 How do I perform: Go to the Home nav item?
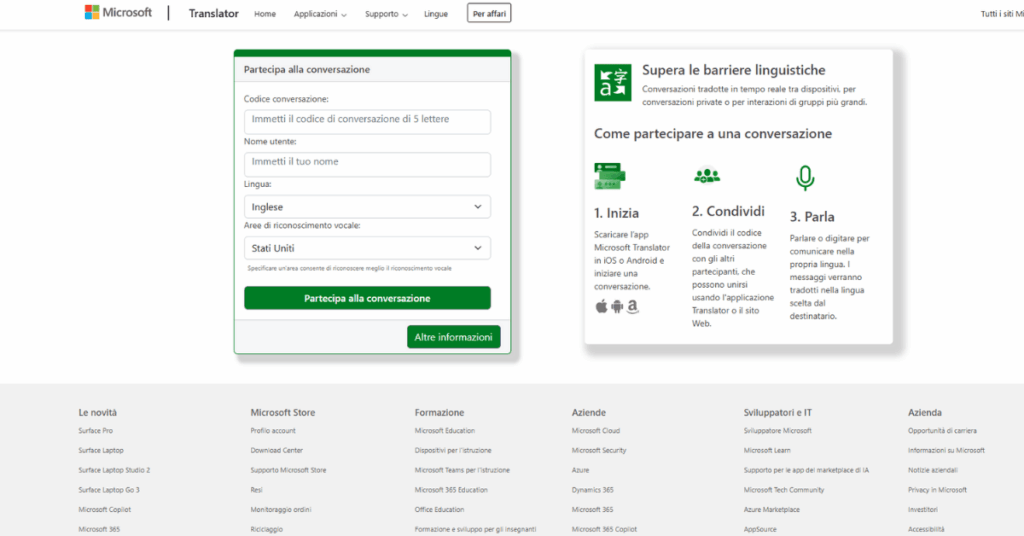(265, 14)
